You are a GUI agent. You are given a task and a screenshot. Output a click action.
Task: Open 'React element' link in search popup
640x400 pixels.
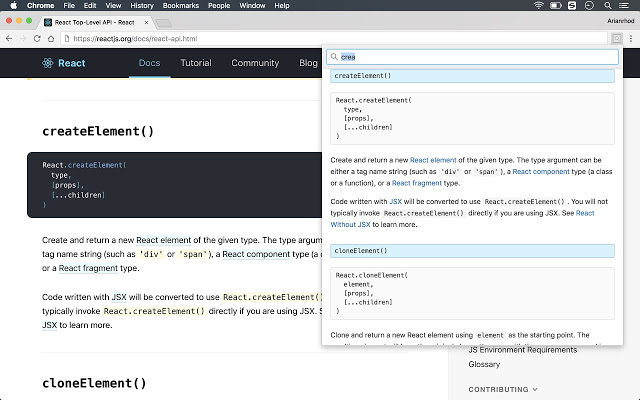coord(433,160)
